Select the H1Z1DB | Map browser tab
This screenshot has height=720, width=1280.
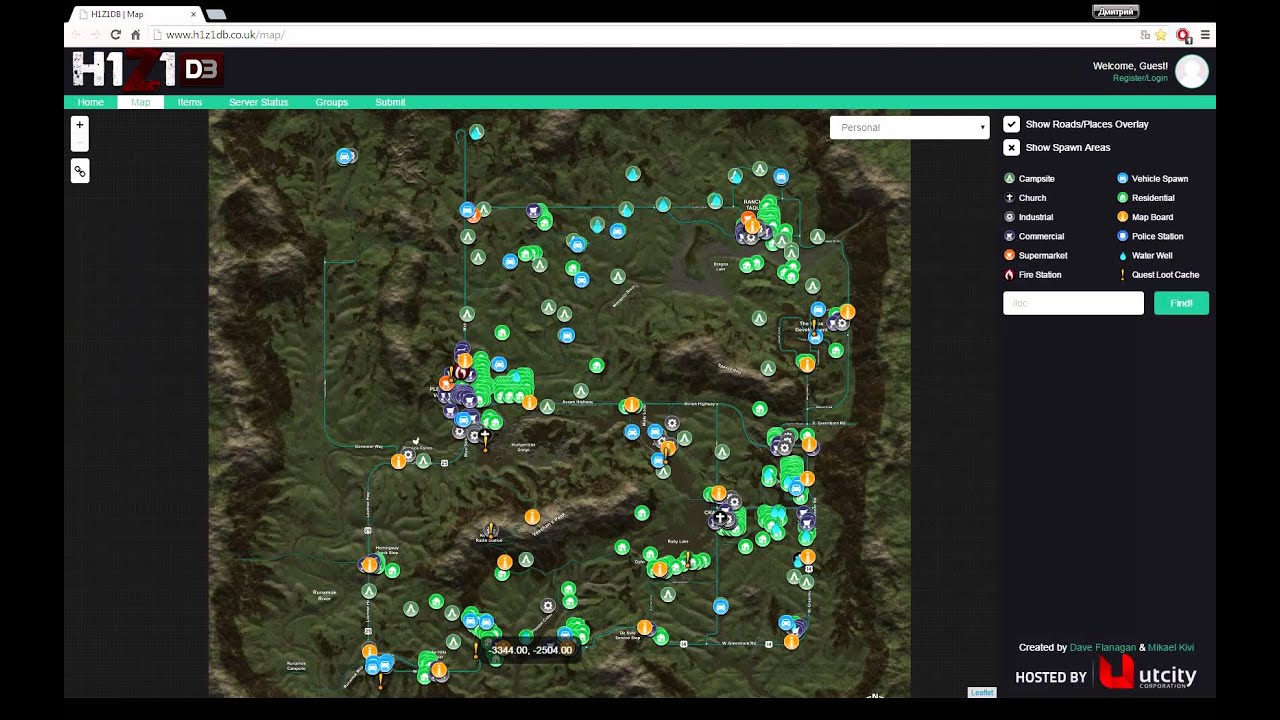click(x=135, y=14)
